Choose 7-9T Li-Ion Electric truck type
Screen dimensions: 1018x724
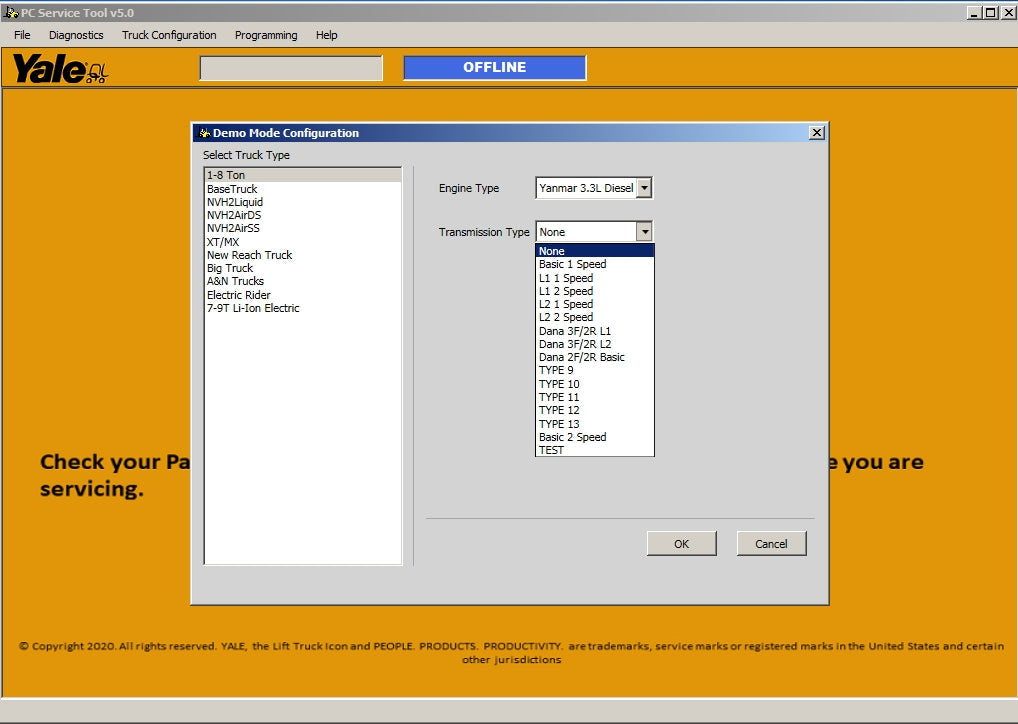pos(253,308)
